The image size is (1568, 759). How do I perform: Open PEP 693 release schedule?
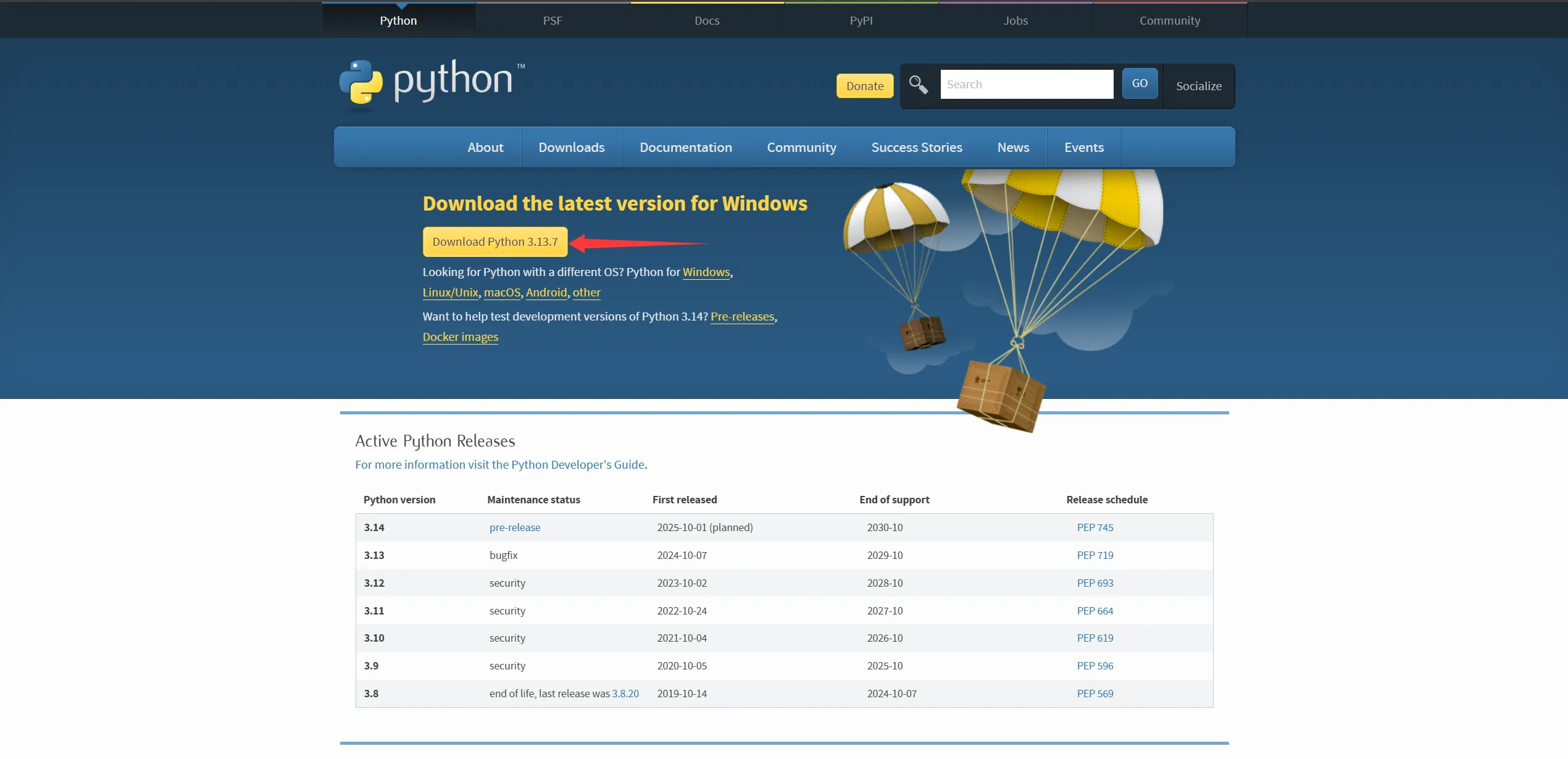point(1095,583)
